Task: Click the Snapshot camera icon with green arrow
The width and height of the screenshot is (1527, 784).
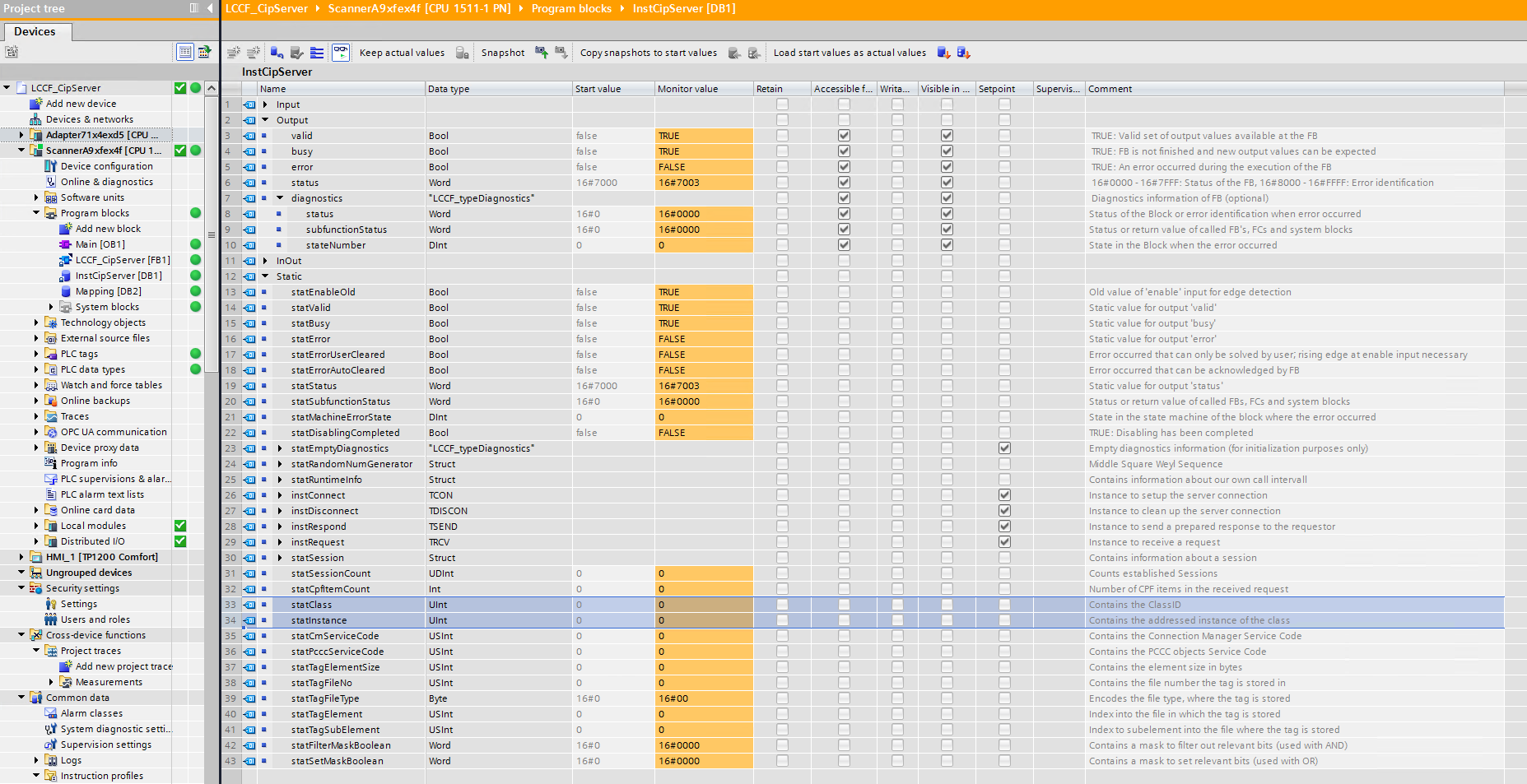Action: (x=542, y=53)
